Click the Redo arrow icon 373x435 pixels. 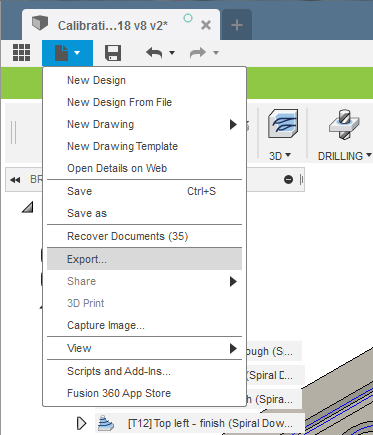tap(198, 53)
